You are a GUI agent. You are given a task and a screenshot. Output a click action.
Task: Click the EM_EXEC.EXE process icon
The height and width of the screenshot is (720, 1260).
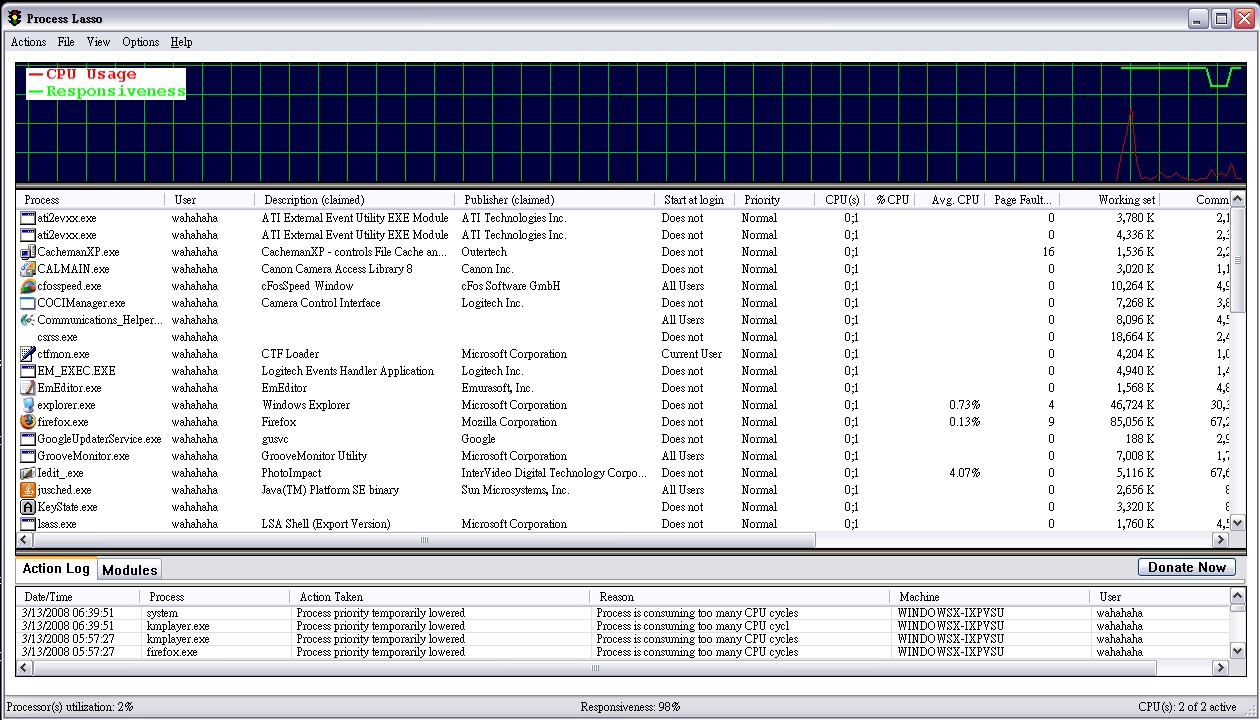point(28,371)
